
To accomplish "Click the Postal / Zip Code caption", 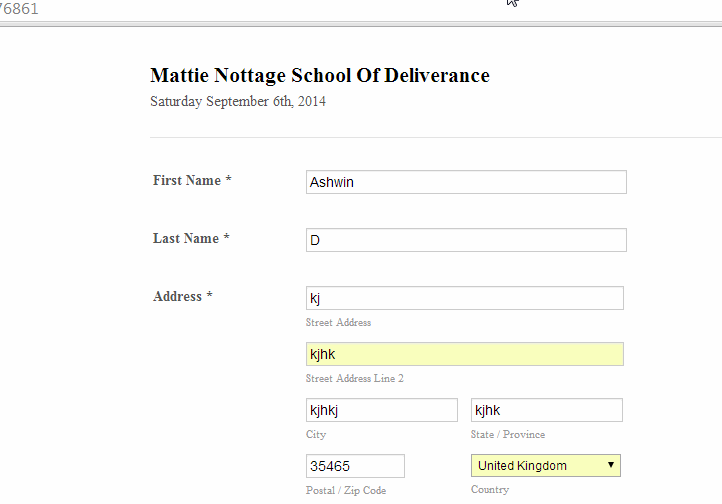I will 345,491.
